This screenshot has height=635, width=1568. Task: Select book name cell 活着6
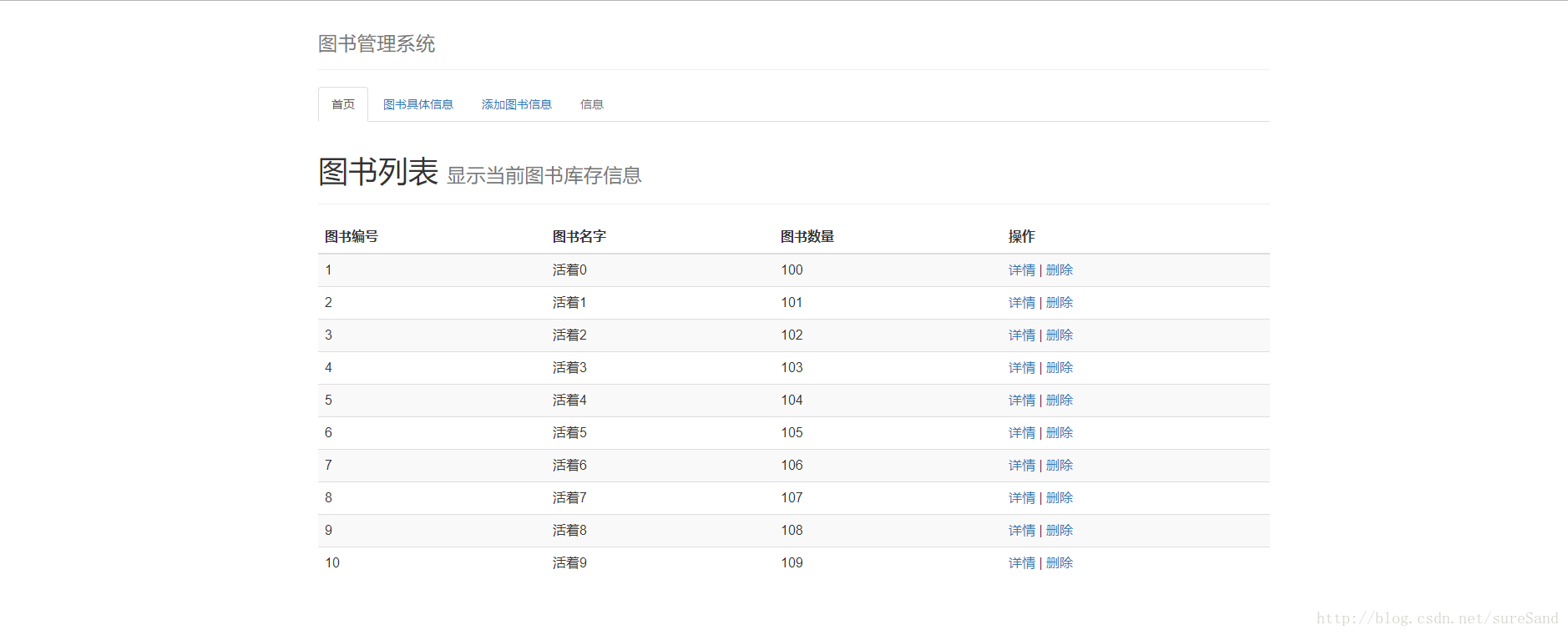point(569,466)
